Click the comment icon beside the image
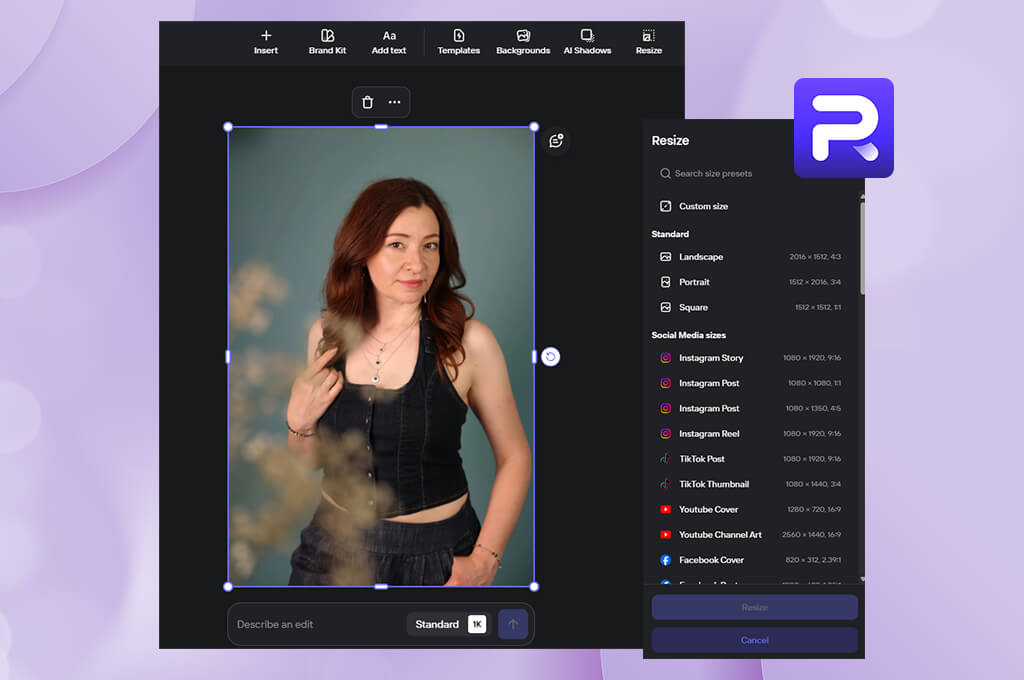 pyautogui.click(x=556, y=140)
